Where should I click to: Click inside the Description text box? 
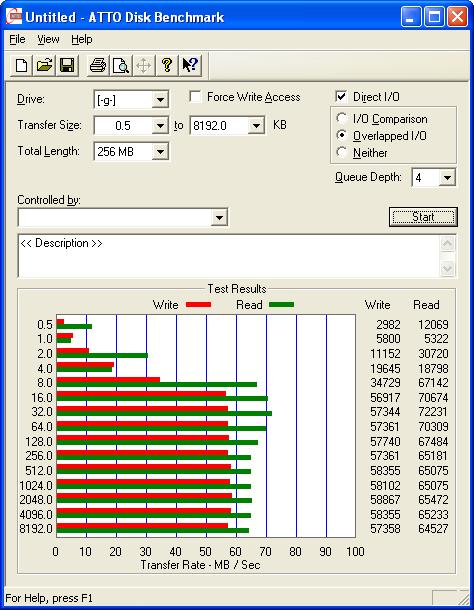tap(230, 256)
